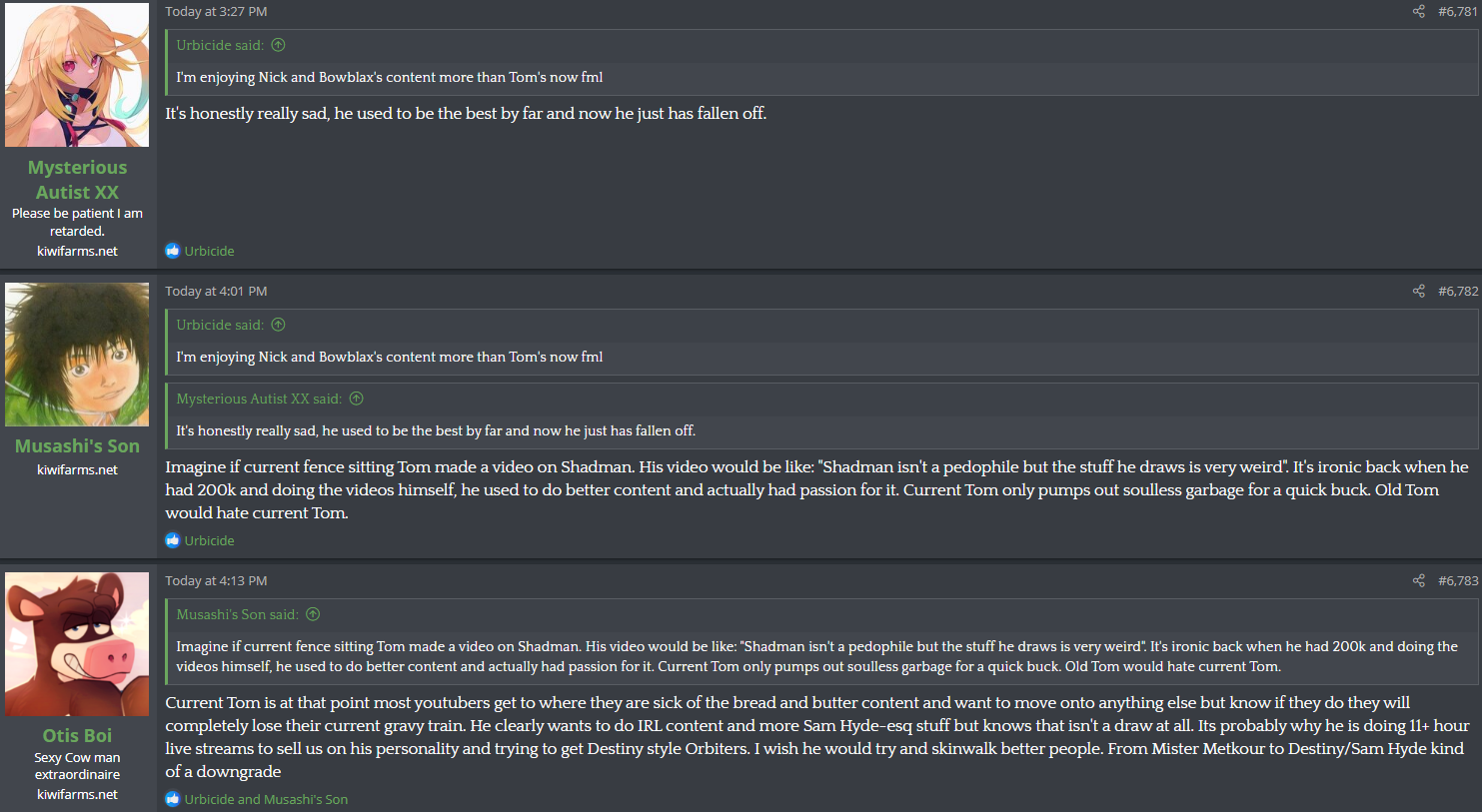The image size is (1482, 812).
Task: Click the like reaction icon on post #6,781
Action: click(x=173, y=251)
